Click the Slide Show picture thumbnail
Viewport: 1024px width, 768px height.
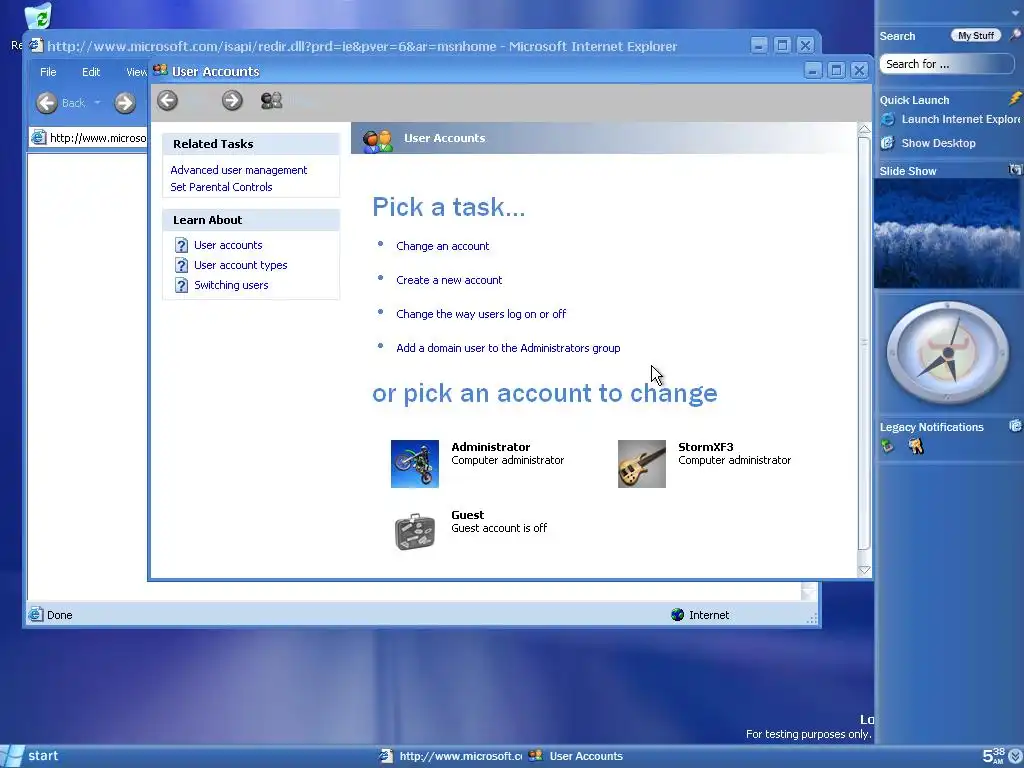click(x=948, y=234)
